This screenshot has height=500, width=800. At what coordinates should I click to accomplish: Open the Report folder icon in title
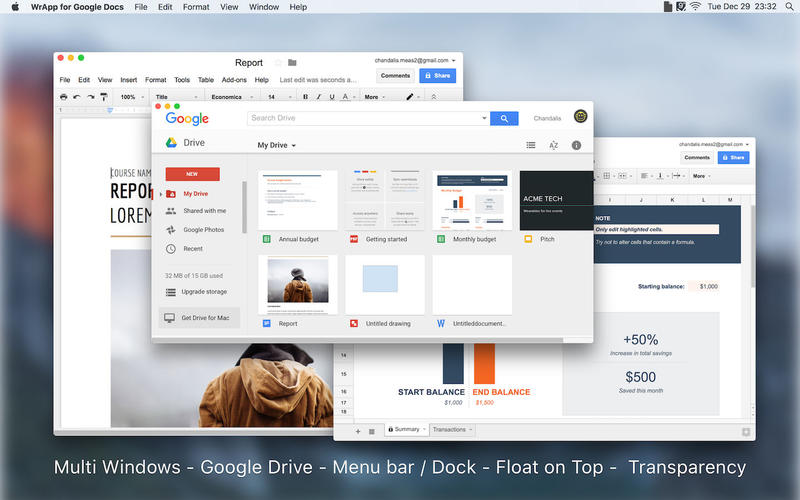292,63
